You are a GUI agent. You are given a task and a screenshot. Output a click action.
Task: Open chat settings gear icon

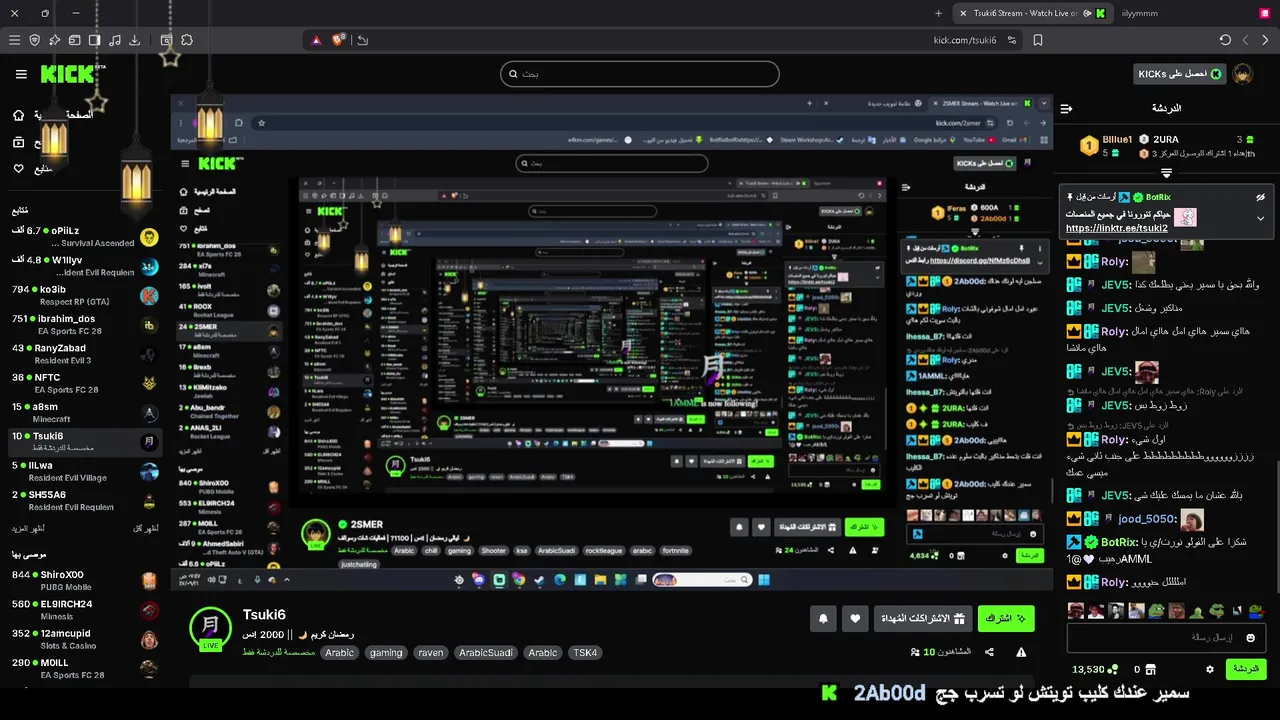1209,669
